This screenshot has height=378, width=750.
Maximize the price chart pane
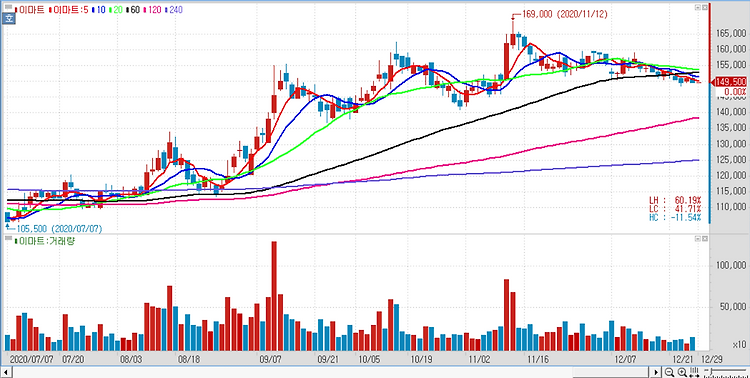click(x=704, y=7)
